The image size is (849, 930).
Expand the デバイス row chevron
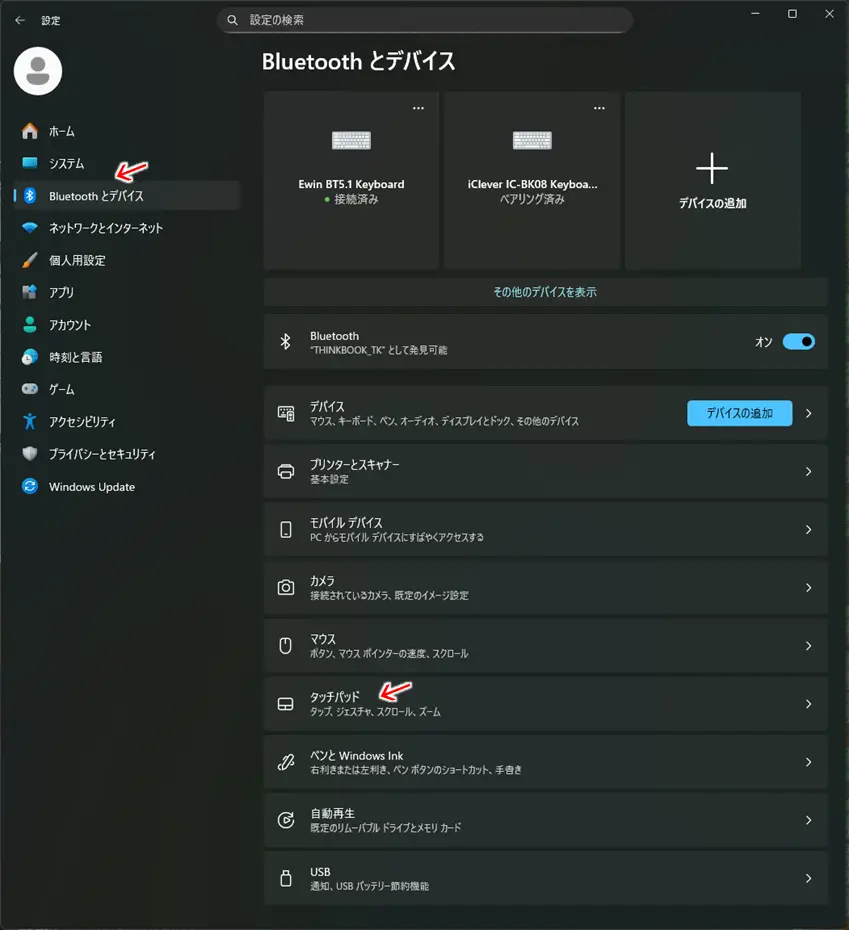click(809, 413)
